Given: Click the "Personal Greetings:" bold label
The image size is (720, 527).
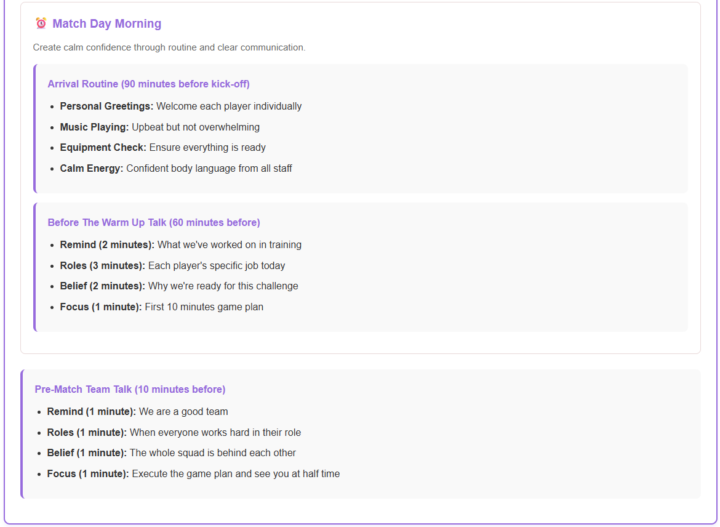Looking at the screenshot, I should tap(106, 106).
